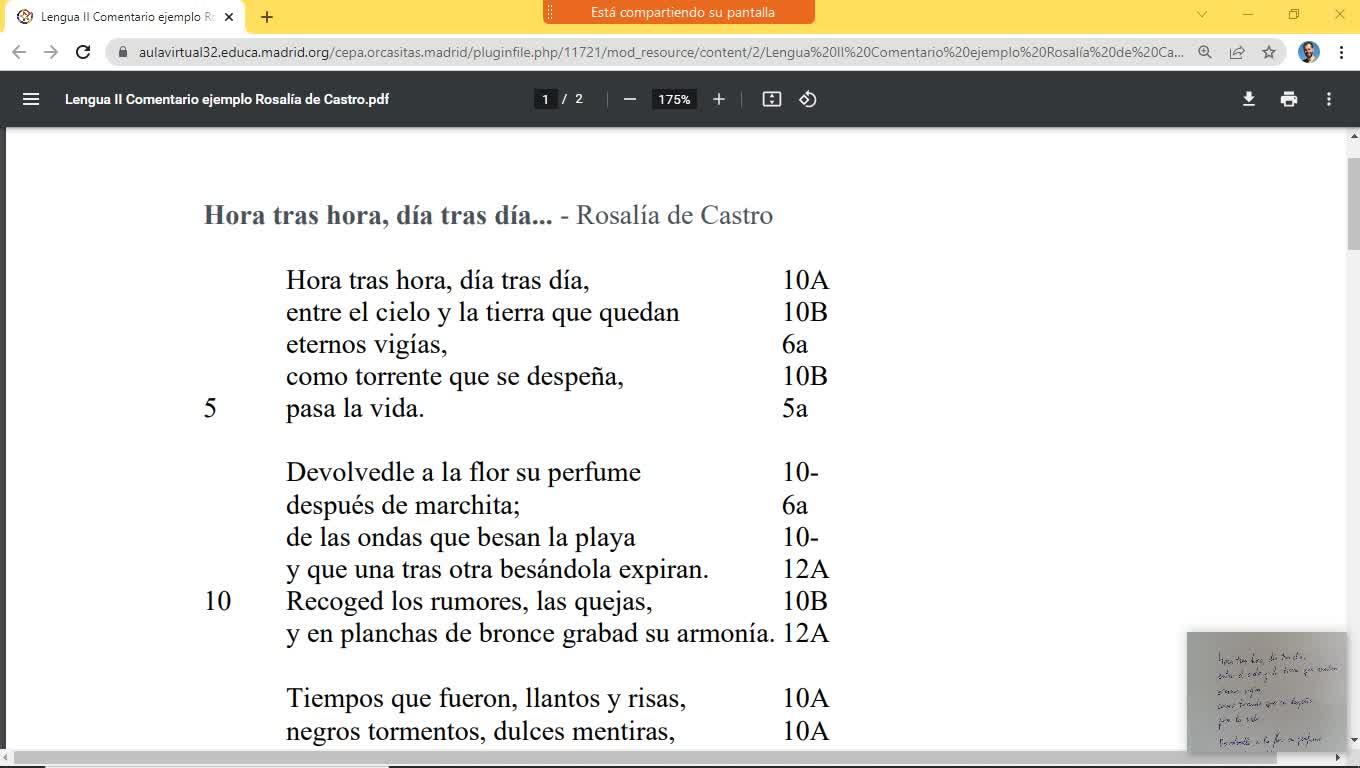1360x768 pixels.
Task: Open the PDF viewer more actions menu
Action: pyautogui.click(x=1329, y=99)
